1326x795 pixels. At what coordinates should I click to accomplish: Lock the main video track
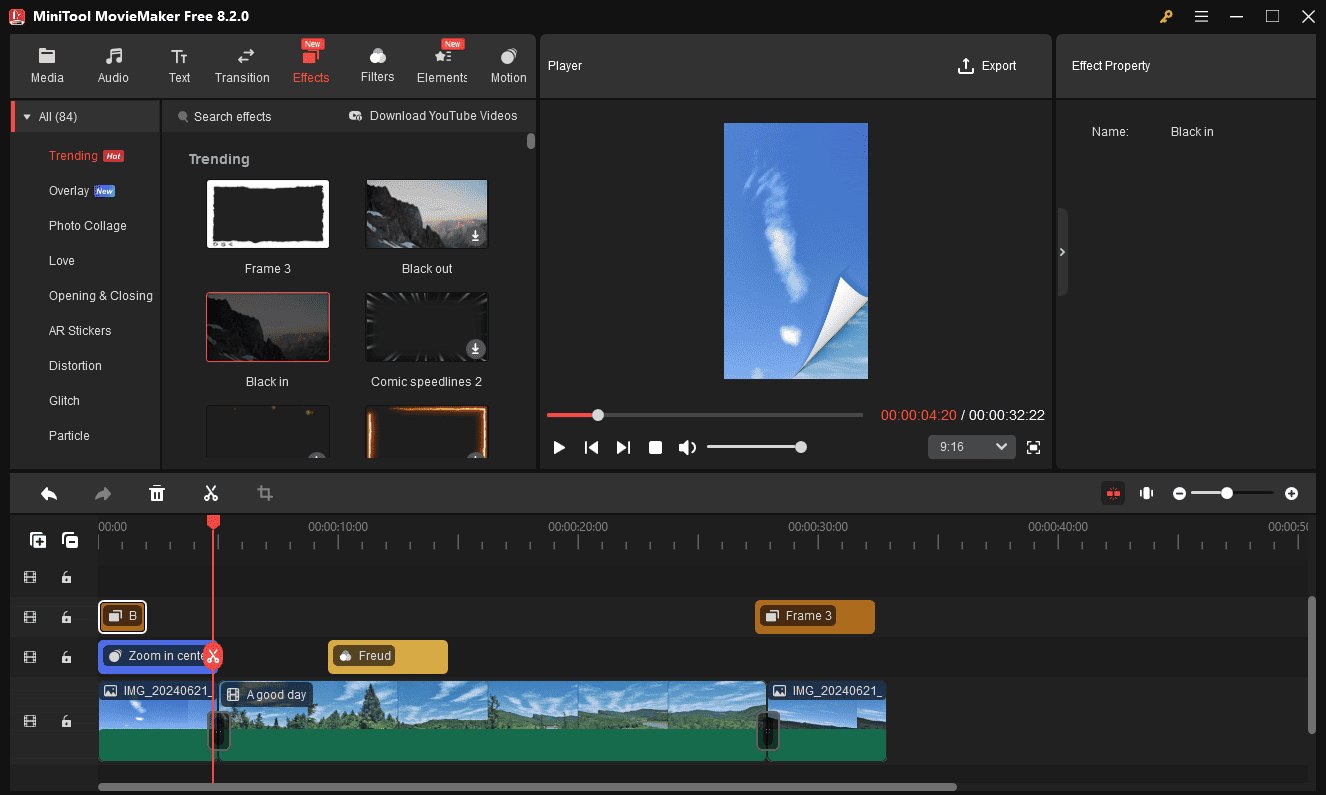click(x=66, y=721)
